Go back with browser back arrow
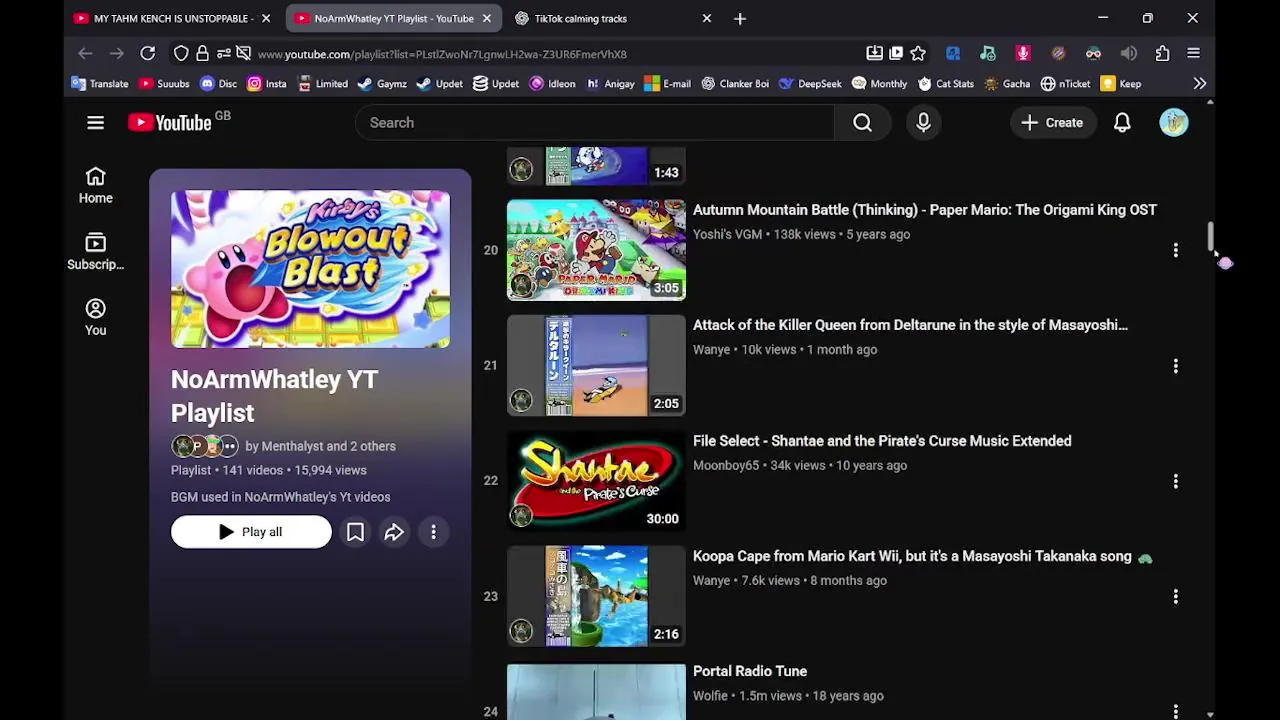1280x720 pixels. [x=86, y=54]
